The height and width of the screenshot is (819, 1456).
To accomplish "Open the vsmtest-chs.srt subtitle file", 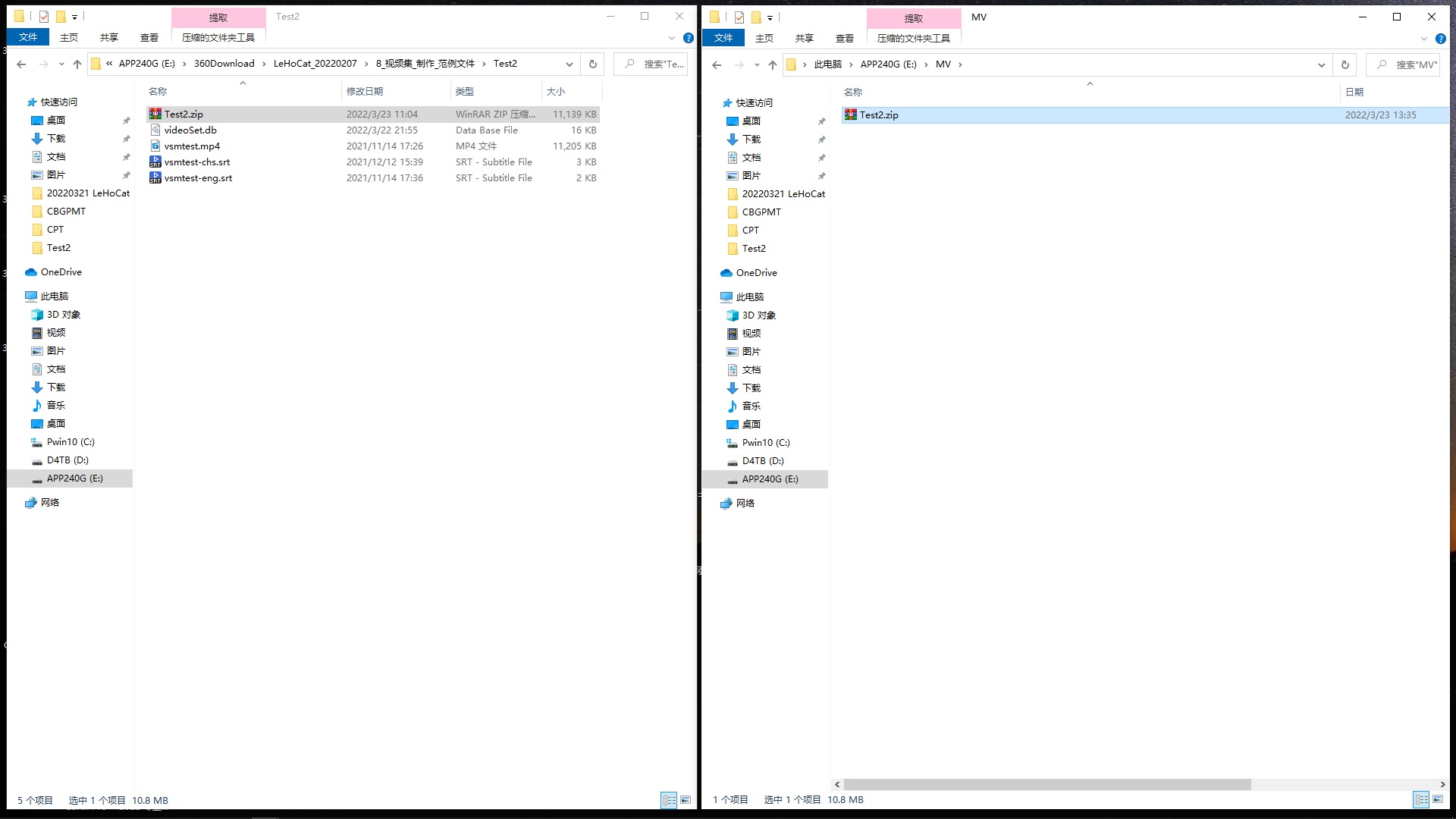I will pyautogui.click(x=196, y=162).
